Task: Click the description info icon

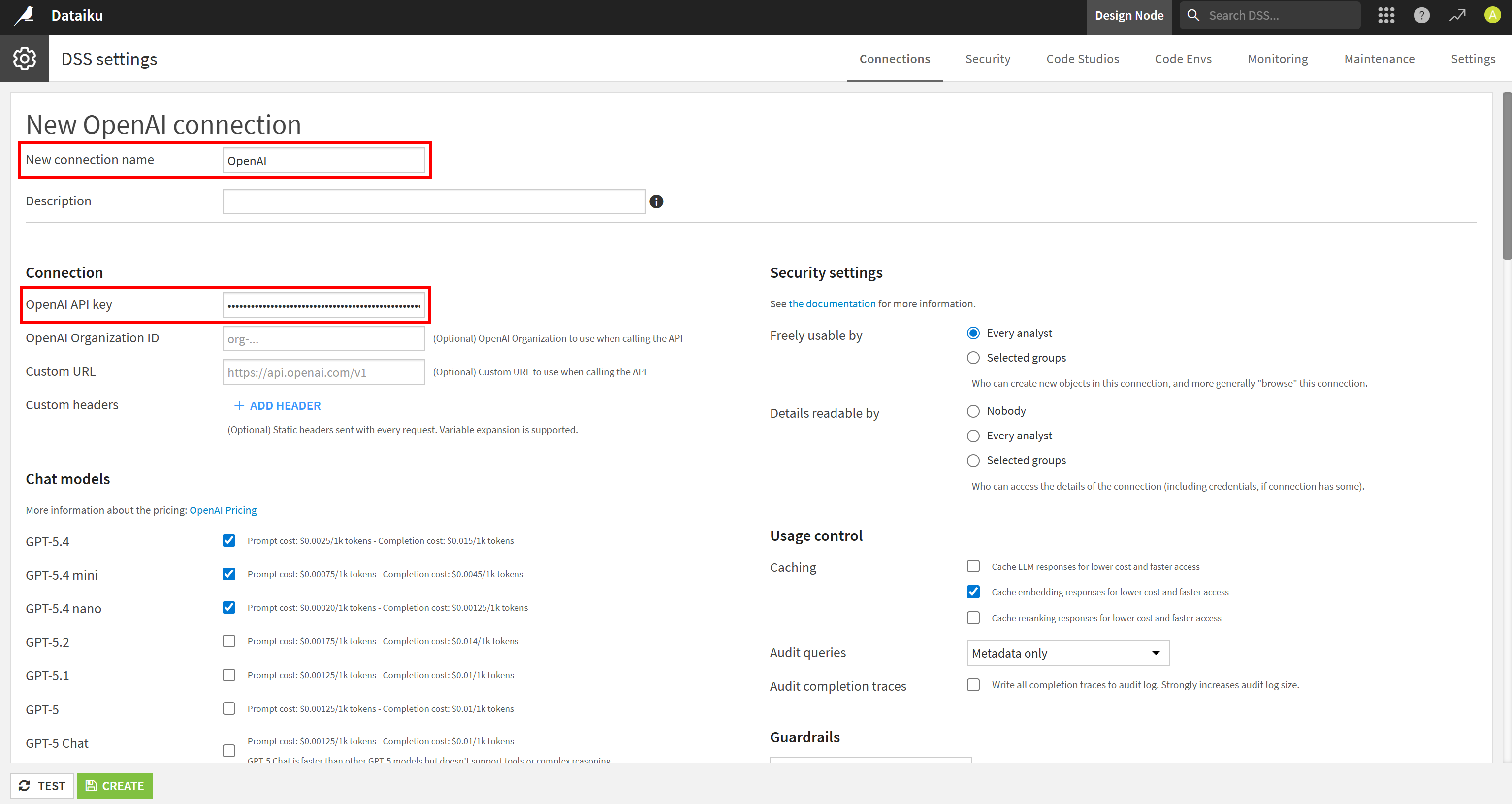Action: click(x=656, y=202)
